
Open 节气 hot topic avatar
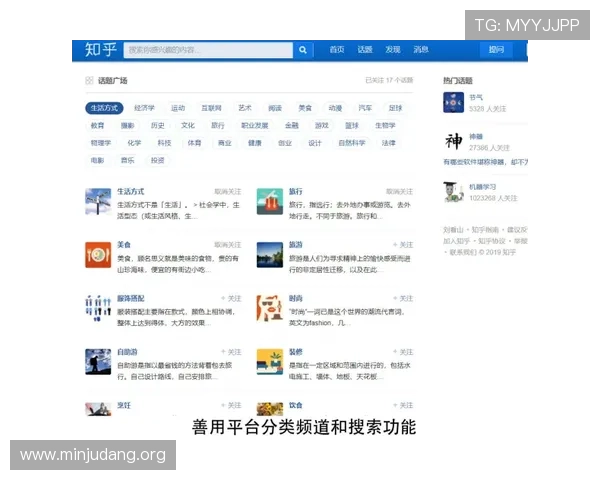pyautogui.click(x=453, y=103)
